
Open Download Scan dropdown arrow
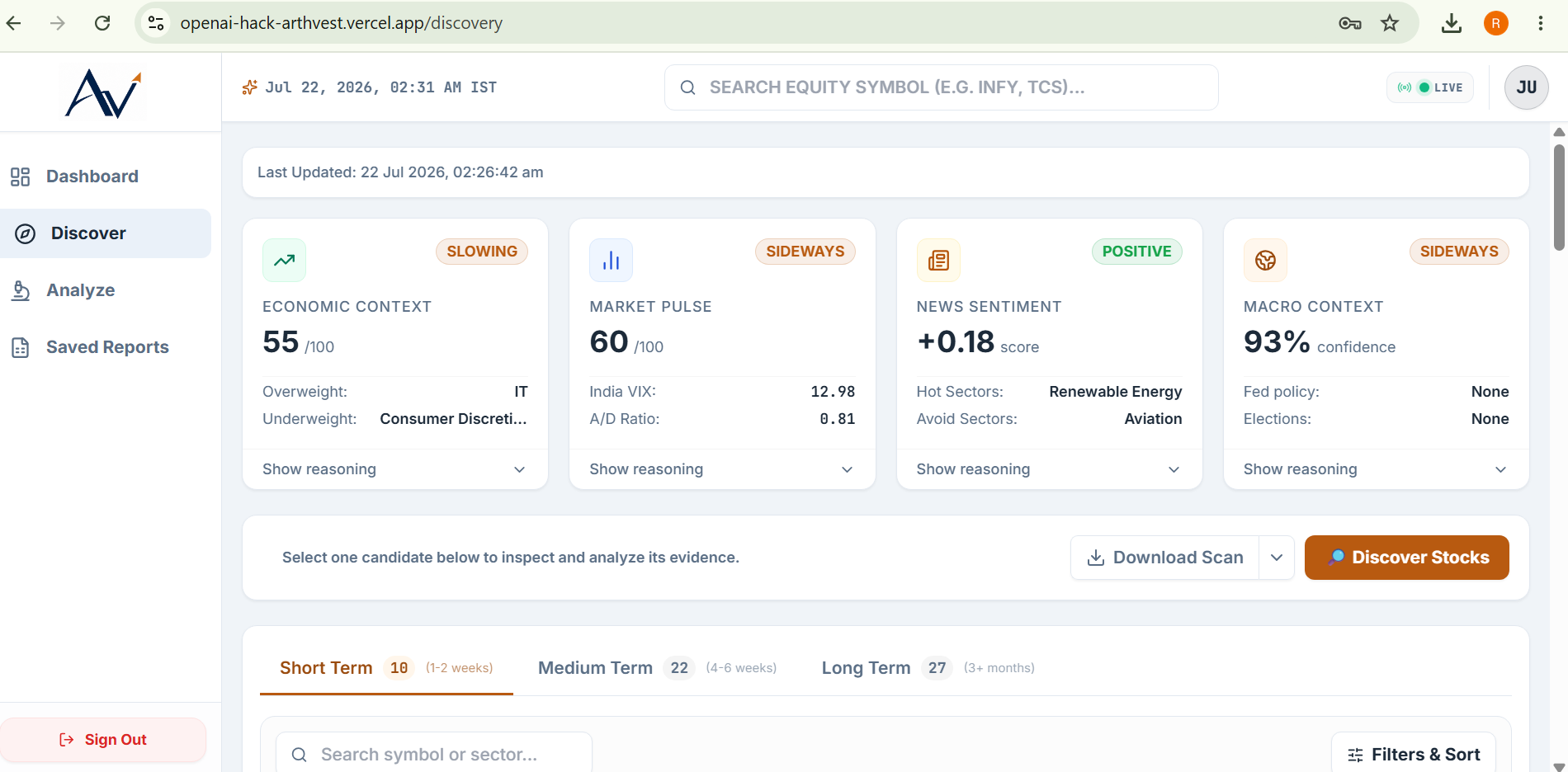tap(1277, 558)
